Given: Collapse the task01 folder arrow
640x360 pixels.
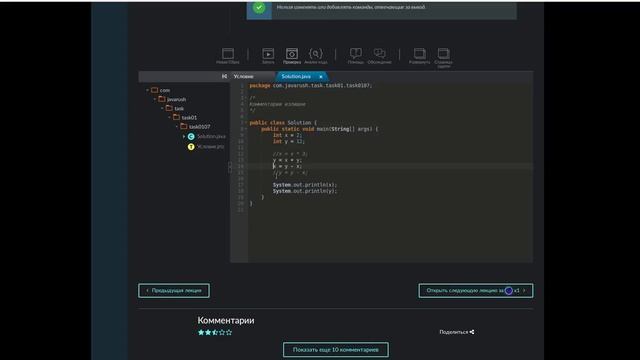Looking at the screenshot, I should [170, 118].
